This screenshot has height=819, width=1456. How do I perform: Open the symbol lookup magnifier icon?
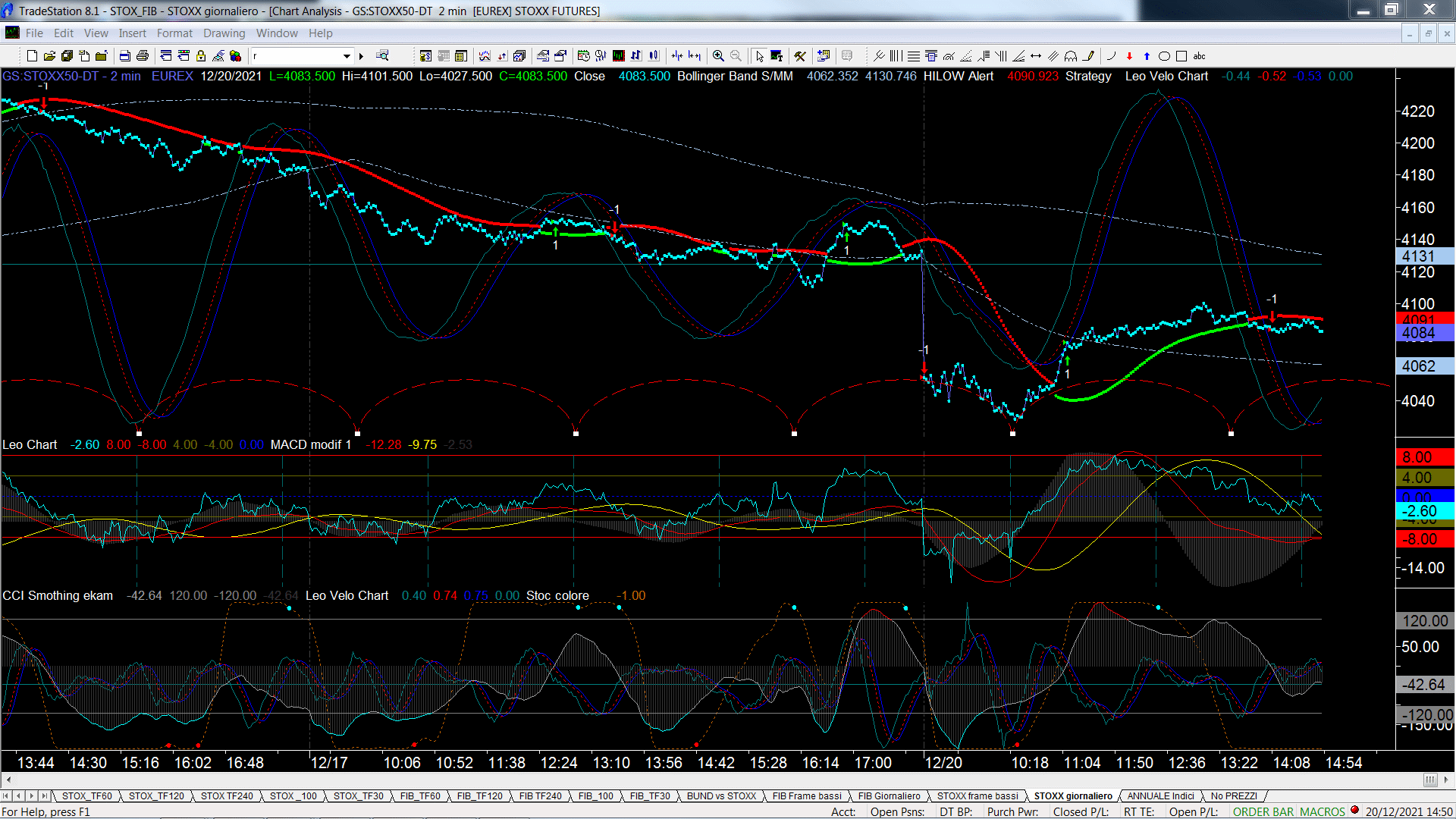pos(382,56)
